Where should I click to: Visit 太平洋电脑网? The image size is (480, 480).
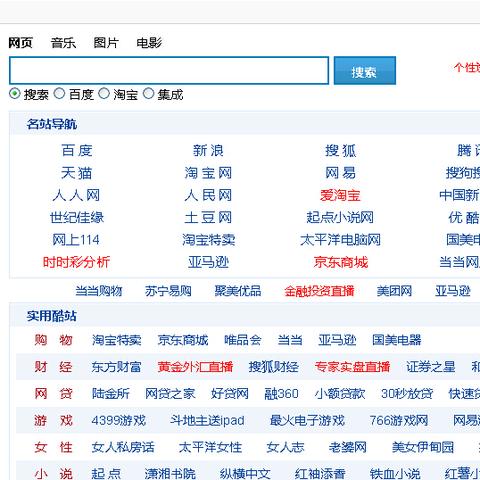pos(340,240)
